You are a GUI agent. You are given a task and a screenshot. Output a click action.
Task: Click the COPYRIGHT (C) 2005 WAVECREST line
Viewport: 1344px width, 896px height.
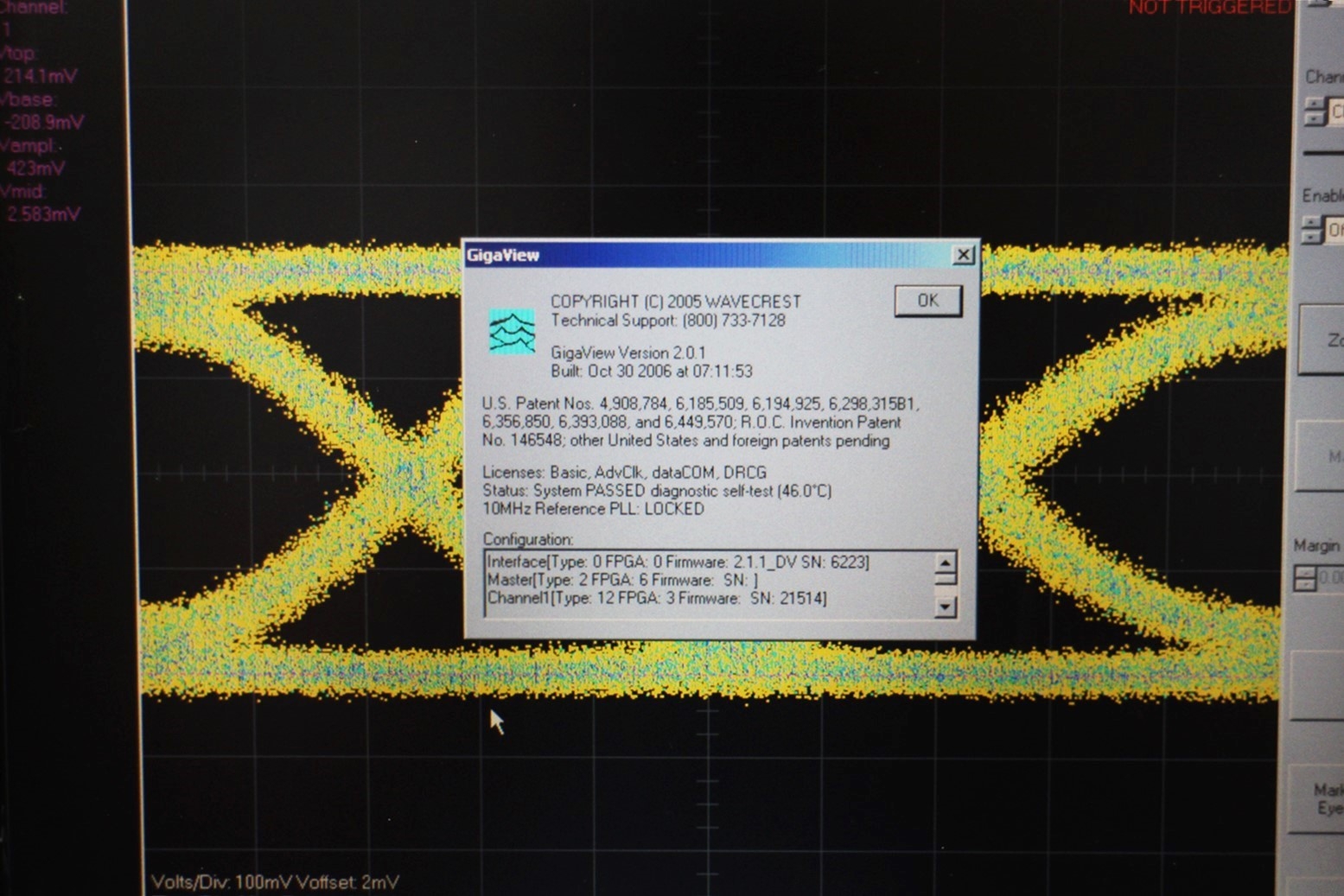tap(676, 302)
